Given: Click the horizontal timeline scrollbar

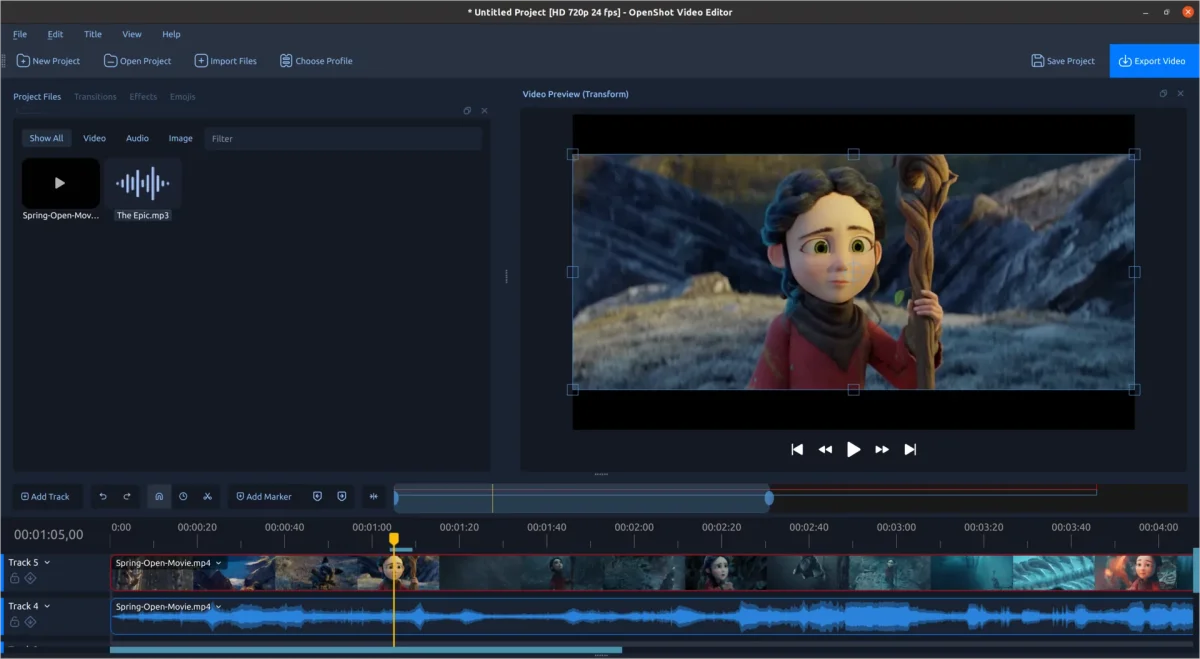Looking at the screenshot, I should coord(366,650).
